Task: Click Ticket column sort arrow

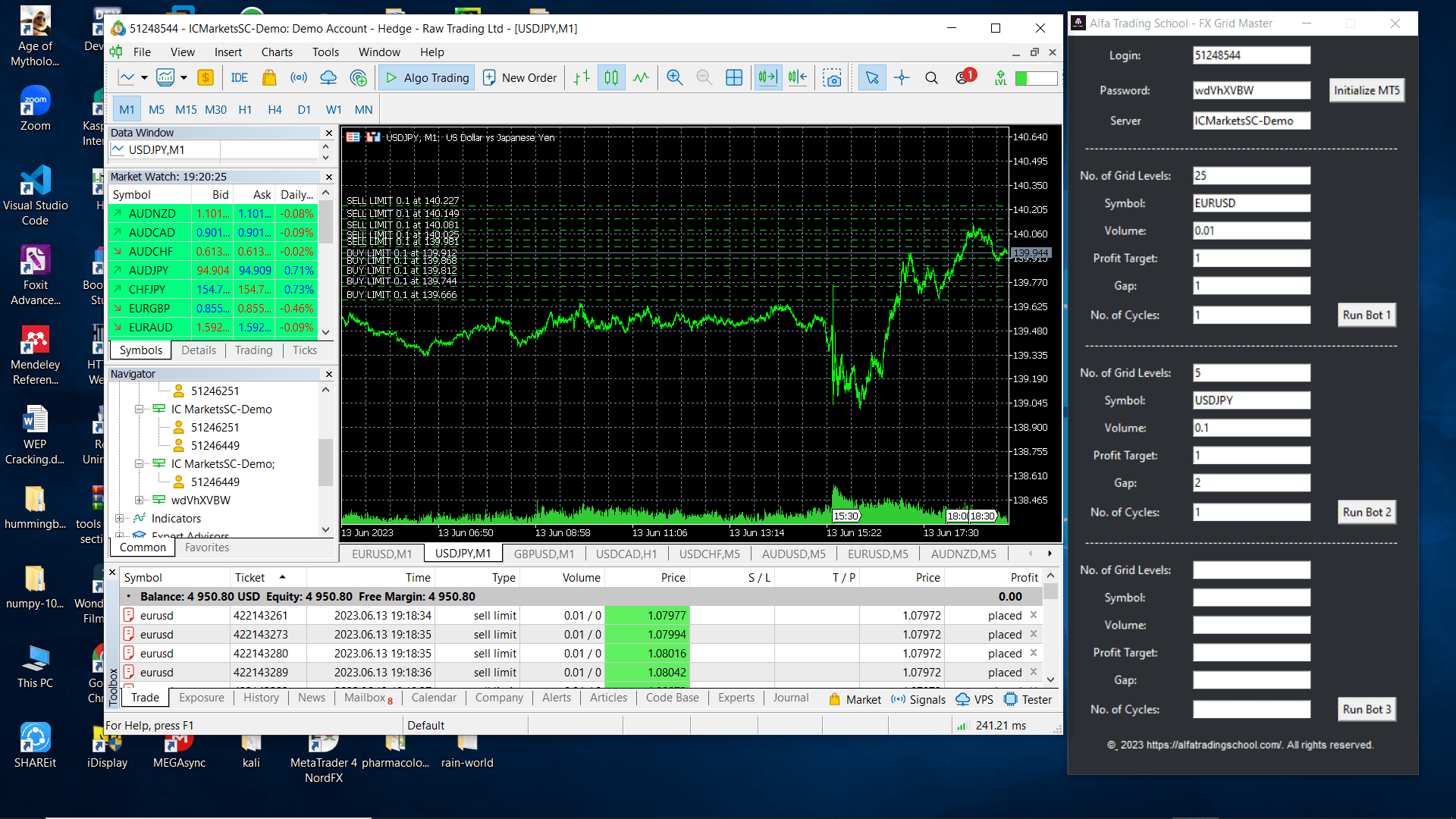Action: click(x=282, y=577)
